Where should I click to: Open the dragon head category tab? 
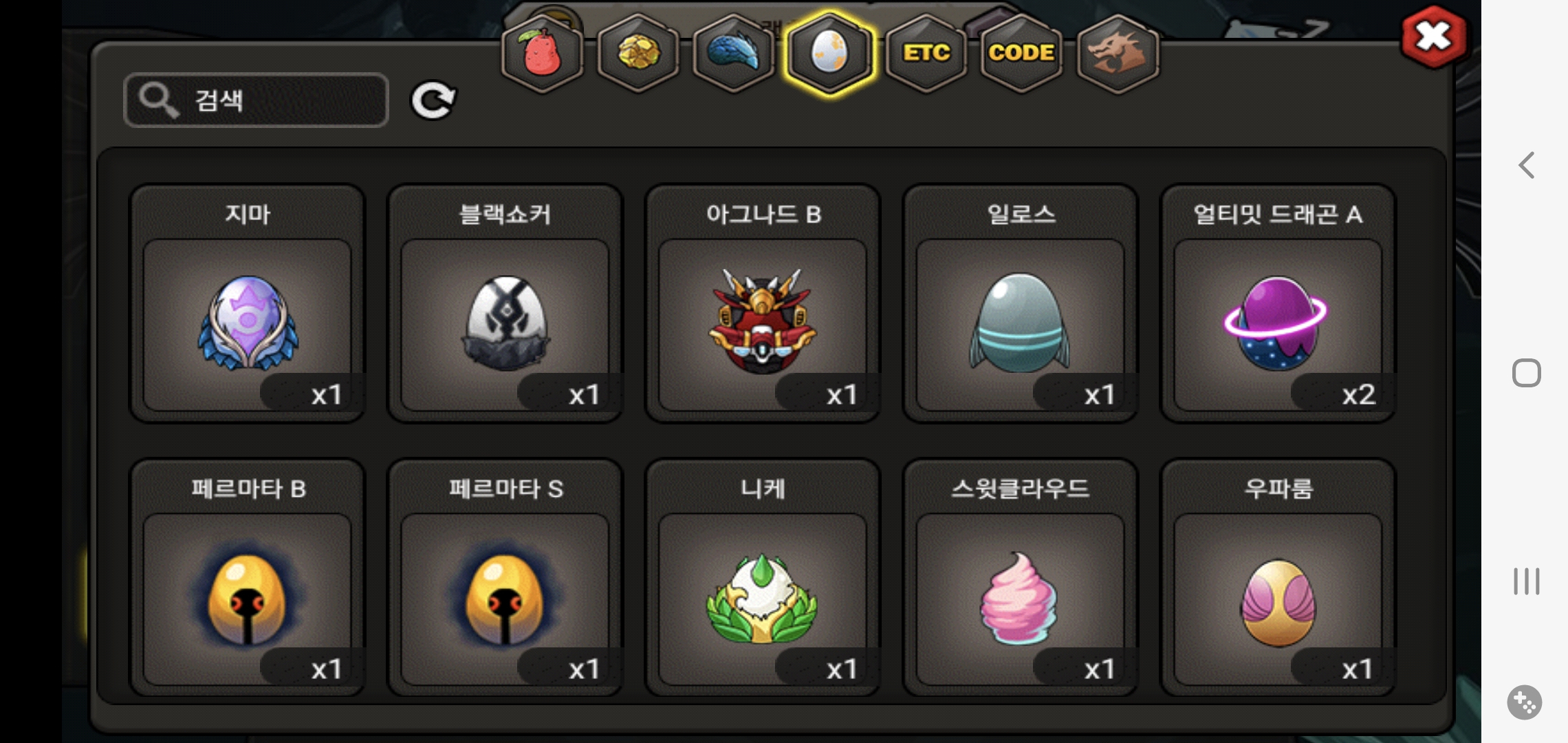coord(1118,54)
